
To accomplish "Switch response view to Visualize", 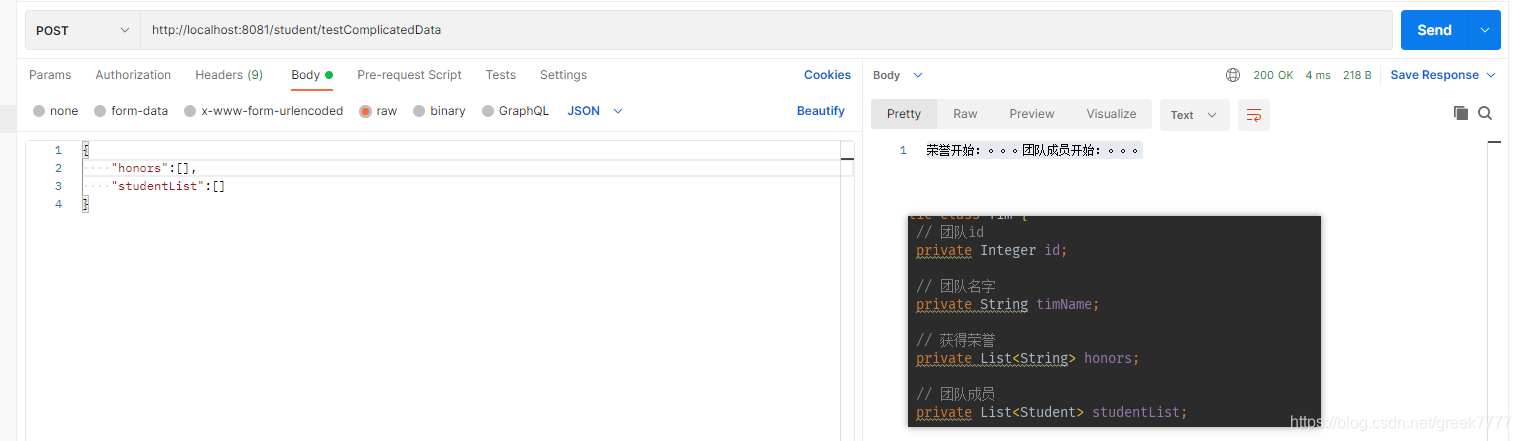I will pyautogui.click(x=1111, y=114).
